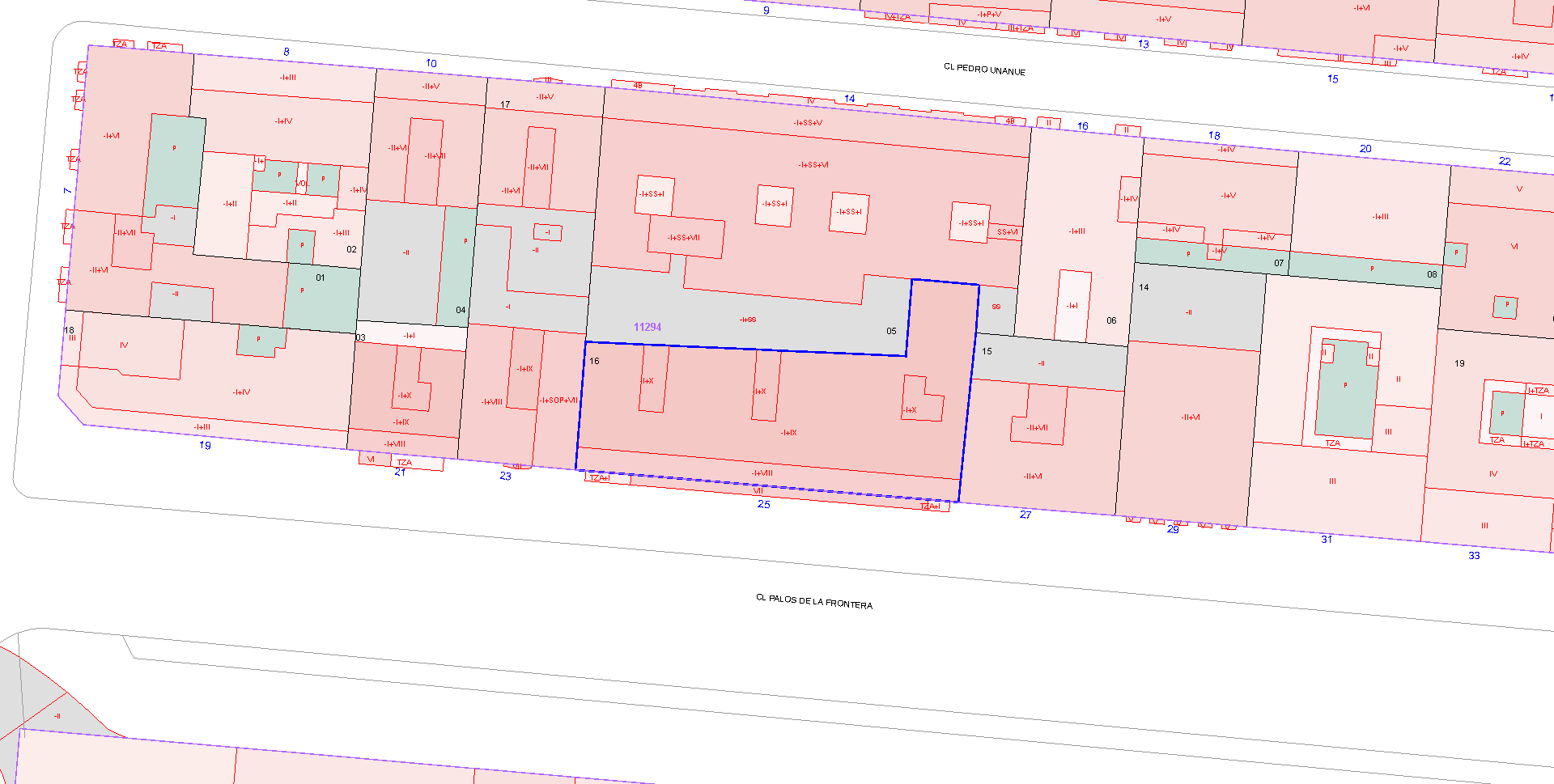
Task: Click the purple block number 11294
Action: 647,327
